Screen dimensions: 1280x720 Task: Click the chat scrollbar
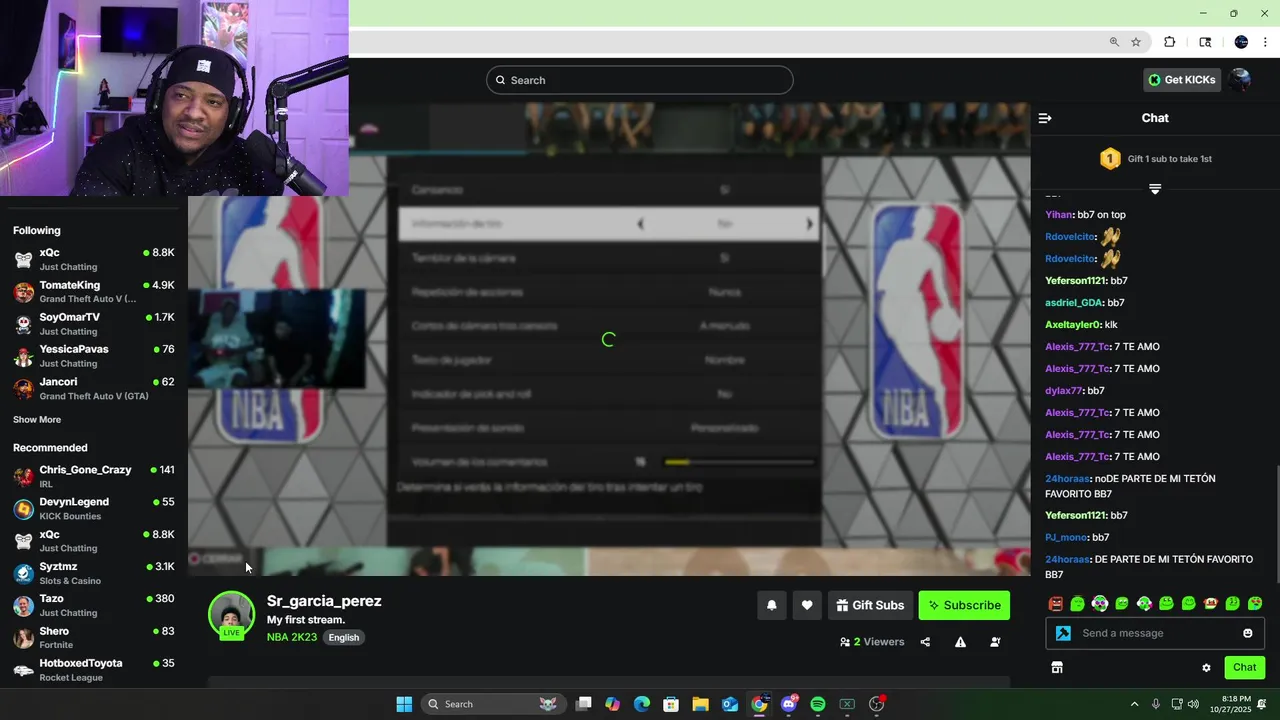point(1277,523)
